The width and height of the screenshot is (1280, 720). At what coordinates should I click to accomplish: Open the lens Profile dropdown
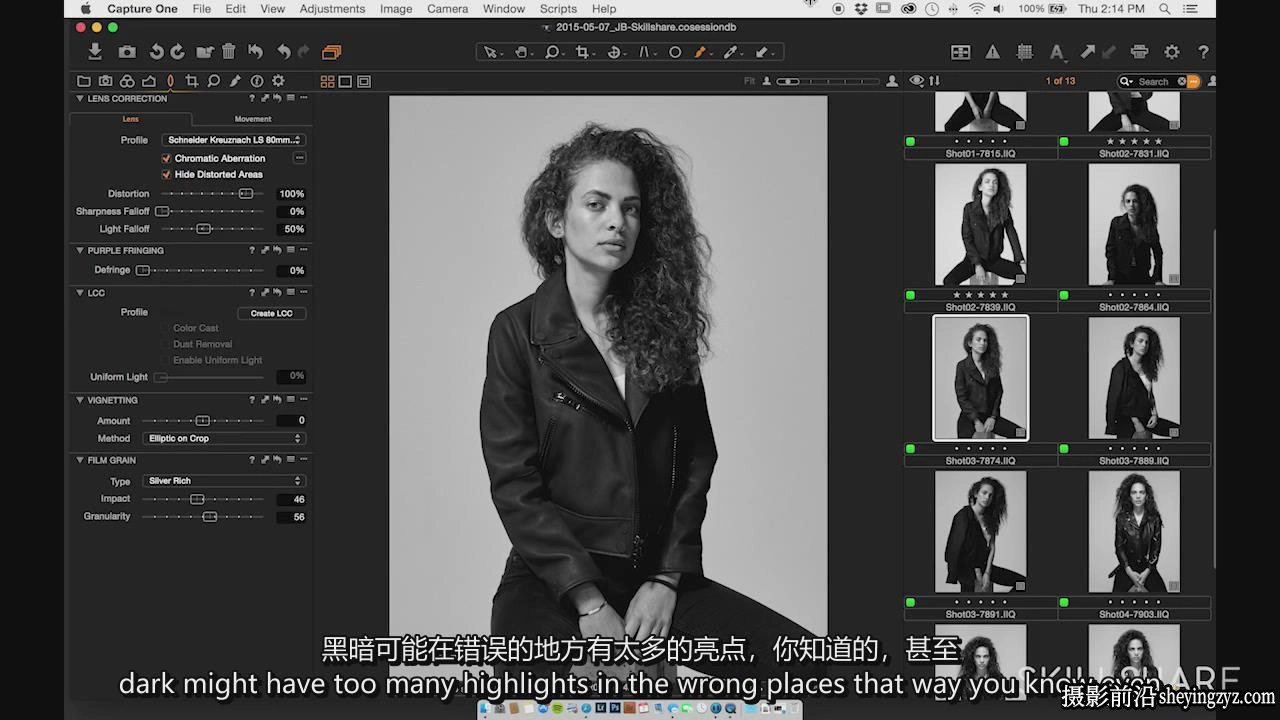pos(234,140)
